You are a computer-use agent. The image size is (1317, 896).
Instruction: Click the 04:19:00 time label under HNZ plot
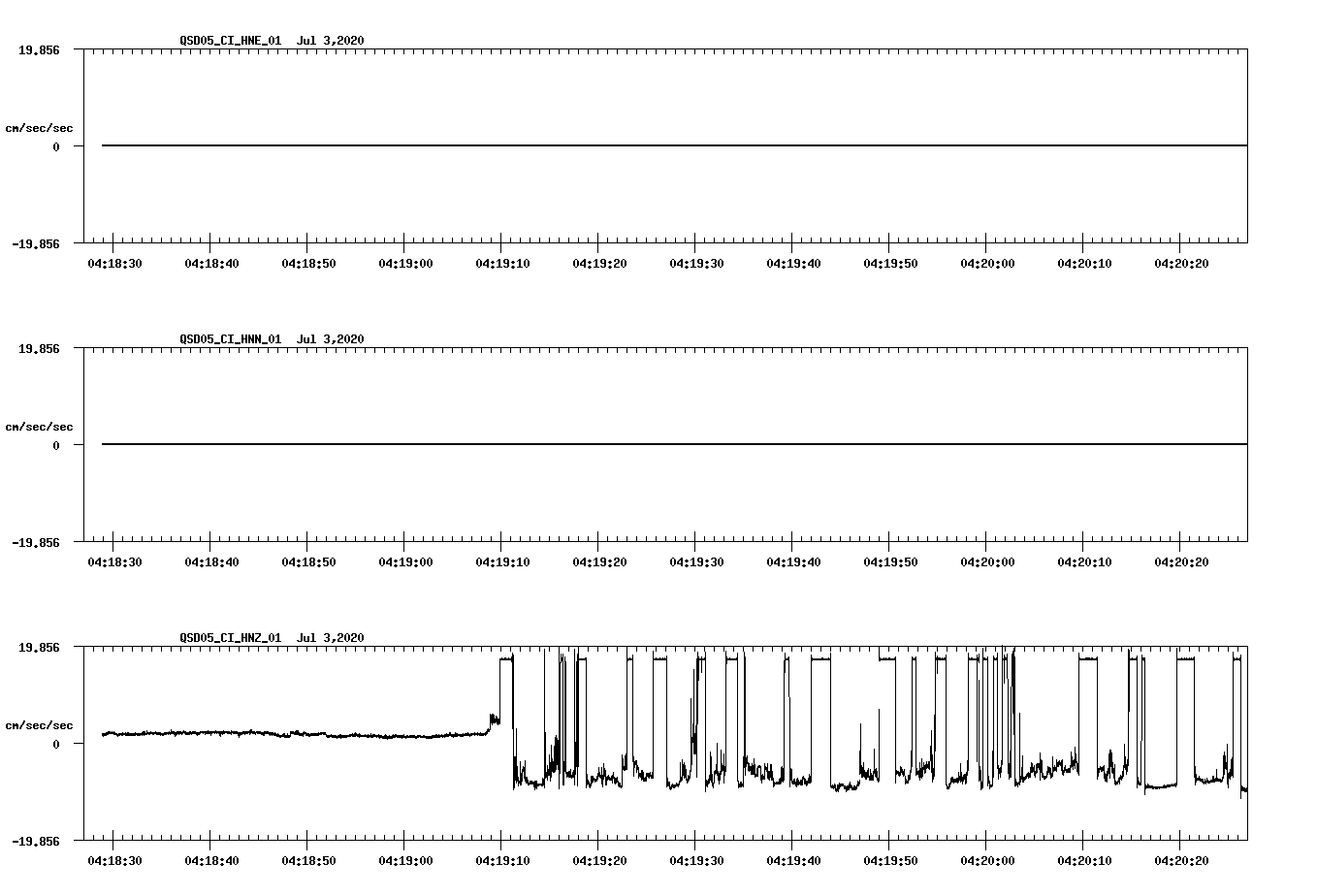pyautogui.click(x=405, y=861)
